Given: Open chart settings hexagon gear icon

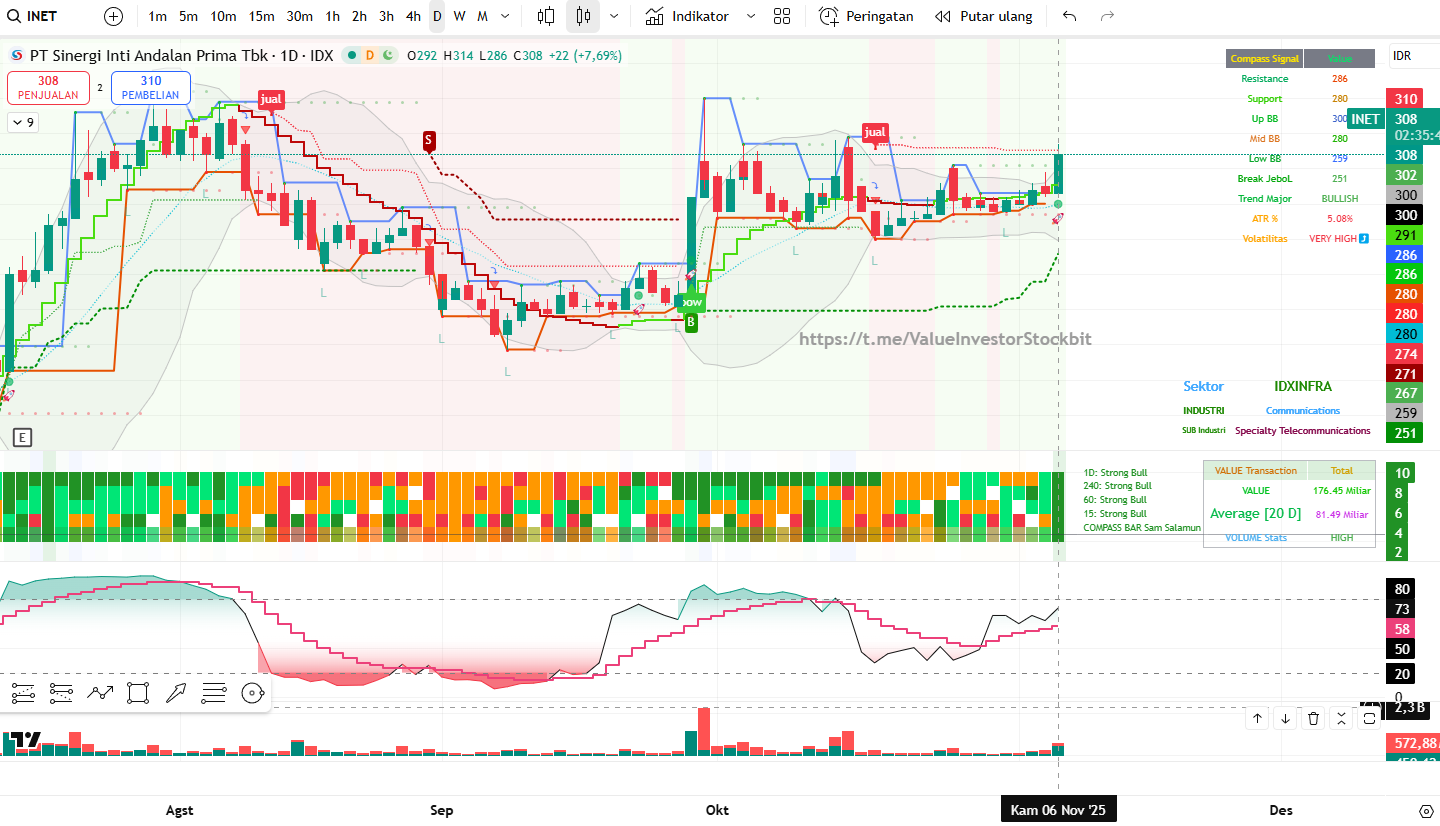Looking at the screenshot, I should (1426, 810).
